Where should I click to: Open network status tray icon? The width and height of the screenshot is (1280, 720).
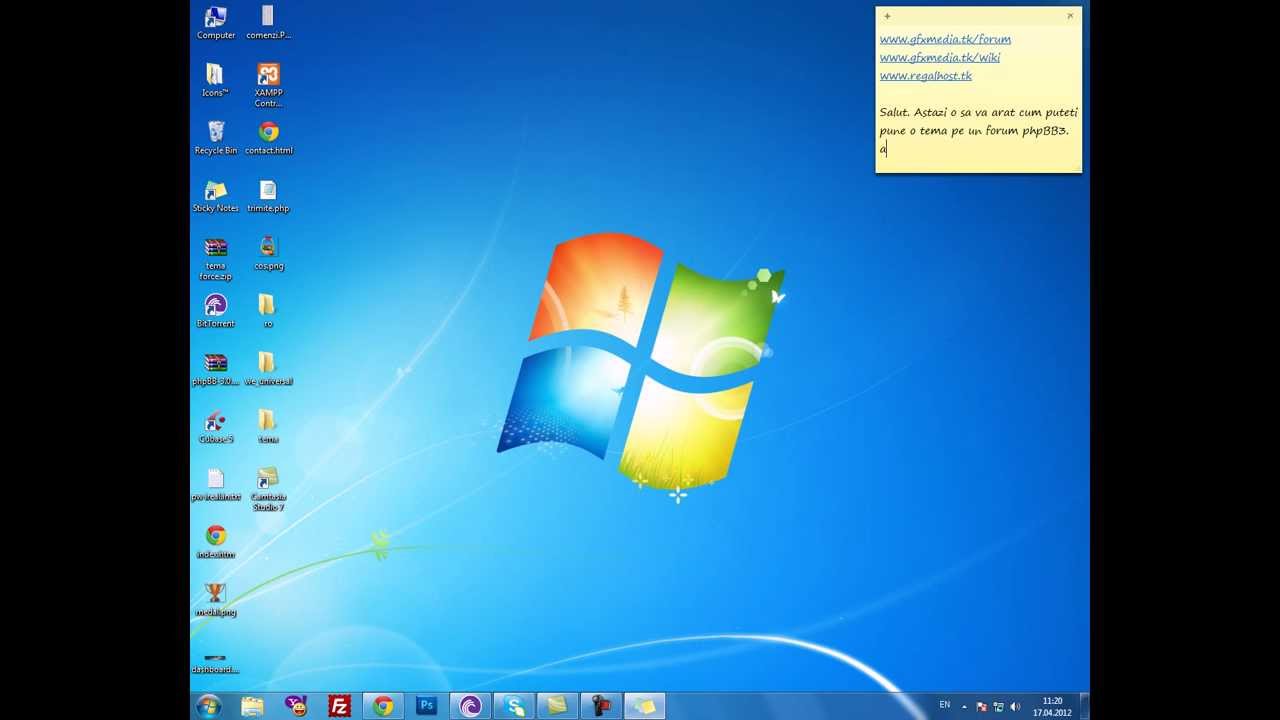[x=998, y=707]
